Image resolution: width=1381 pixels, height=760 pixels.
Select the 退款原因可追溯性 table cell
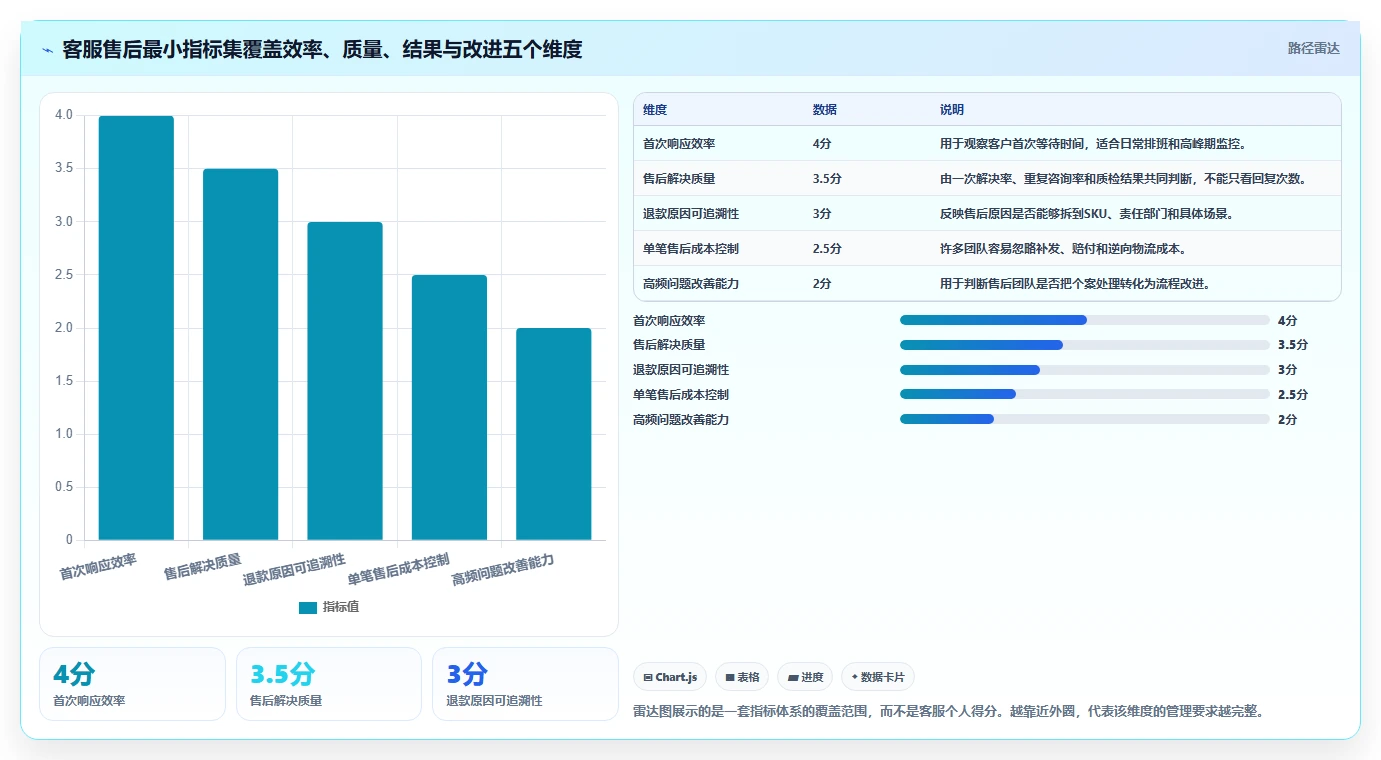[691, 214]
